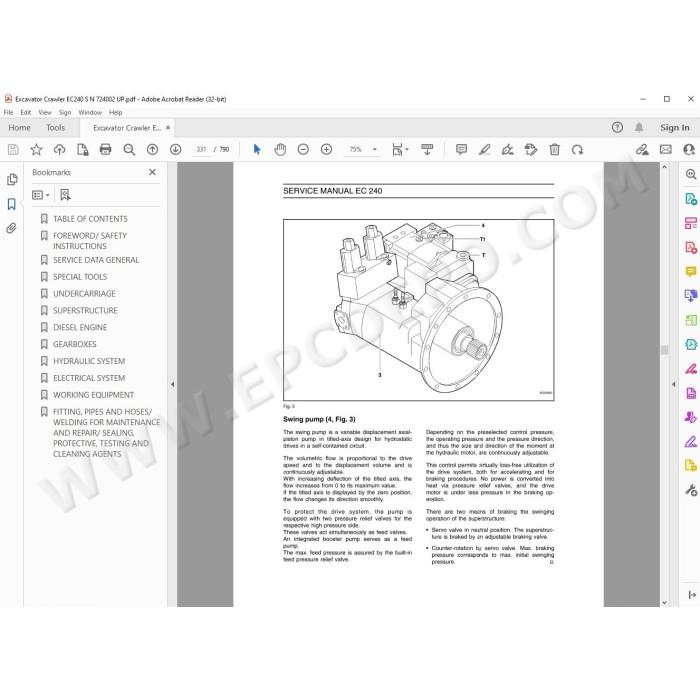
Task: Open Find text magnifier icon
Action: 129,150
